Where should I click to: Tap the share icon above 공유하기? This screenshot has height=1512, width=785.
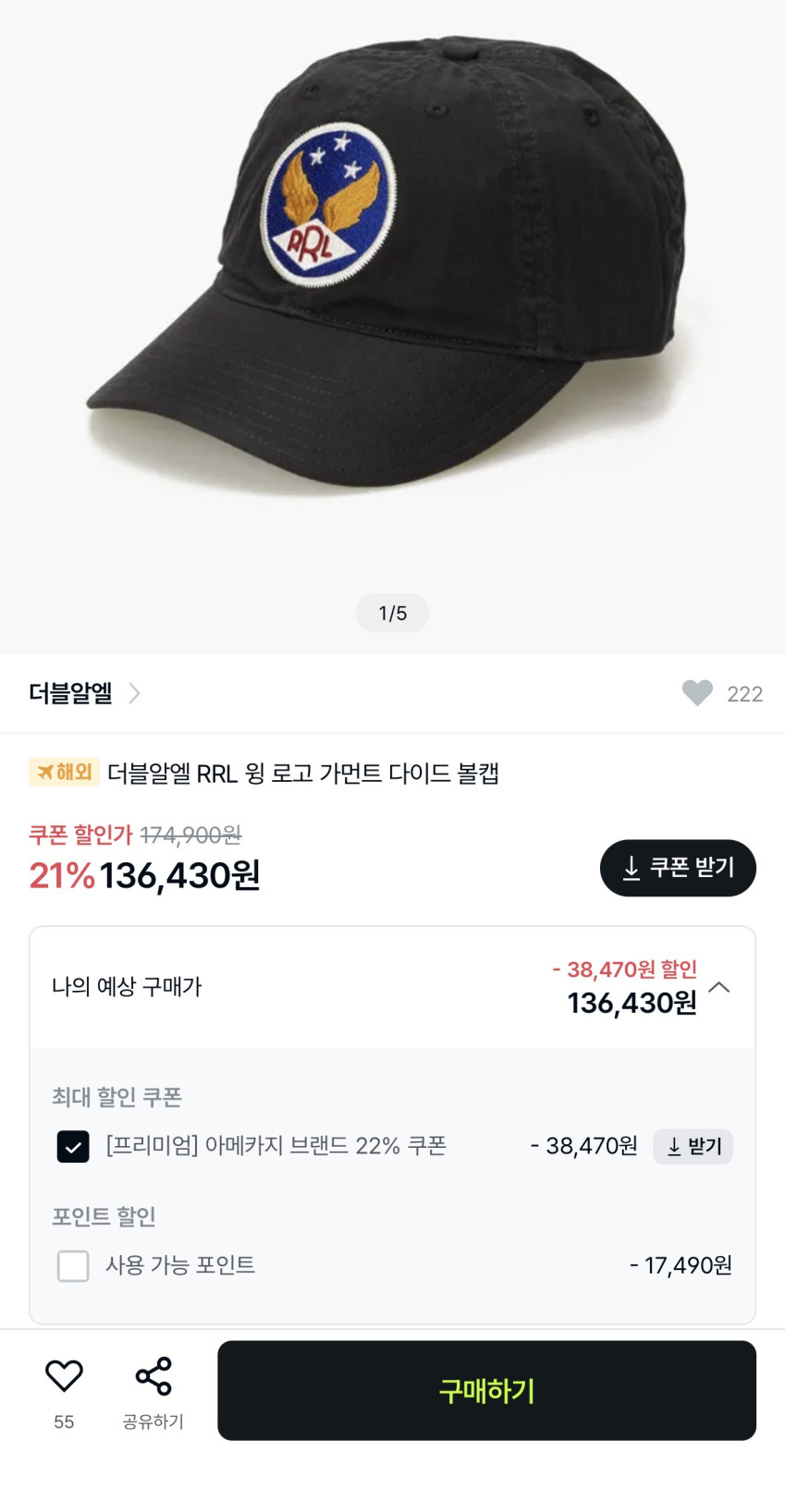pyautogui.click(x=153, y=1376)
